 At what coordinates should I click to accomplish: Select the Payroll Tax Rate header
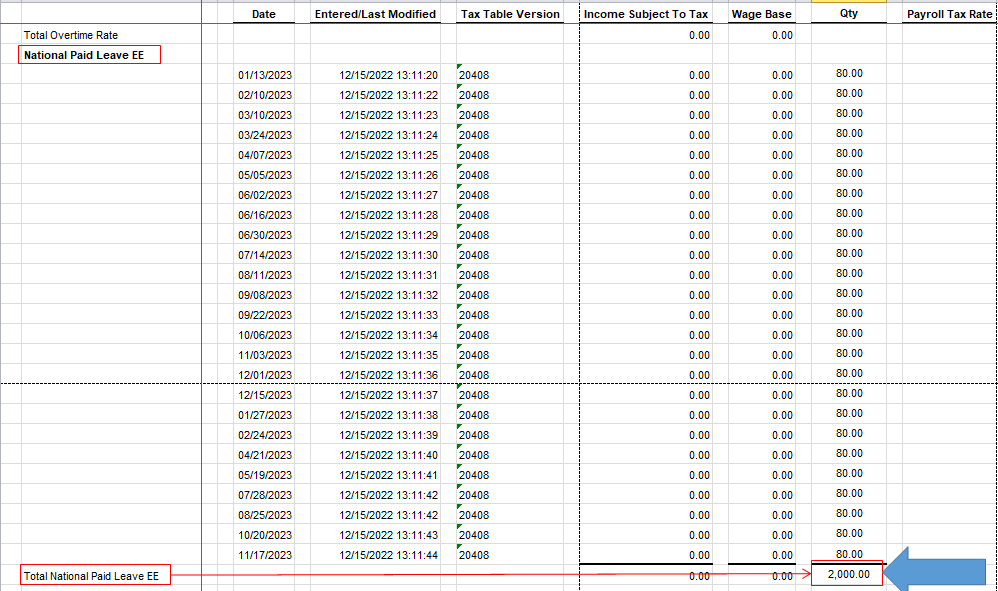click(949, 13)
